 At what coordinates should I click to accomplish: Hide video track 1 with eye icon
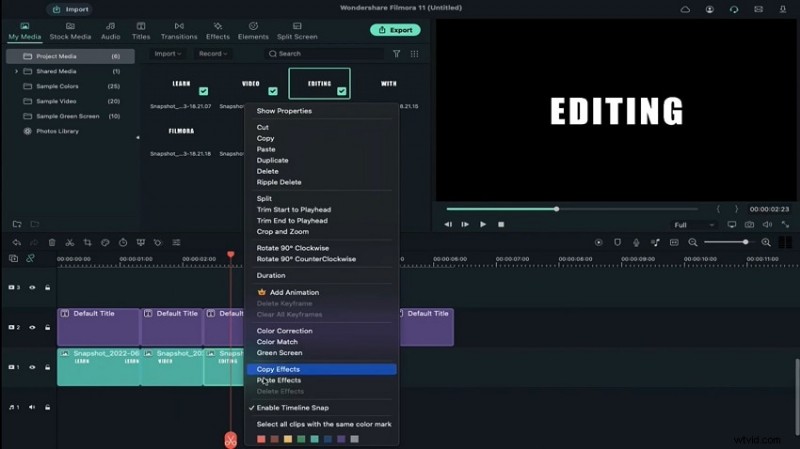(x=32, y=367)
